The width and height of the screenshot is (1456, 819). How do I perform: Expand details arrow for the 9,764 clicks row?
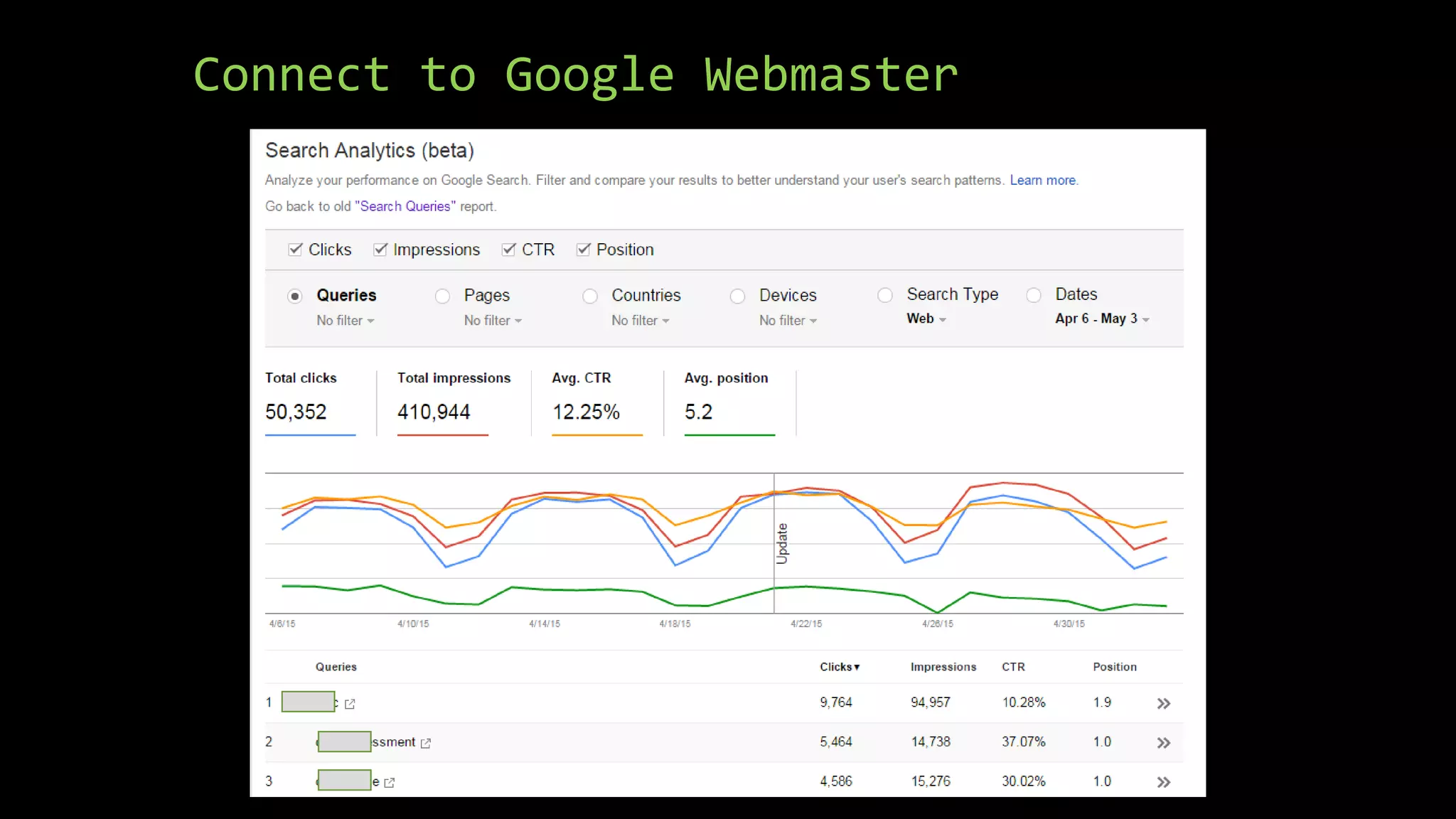coord(1163,704)
